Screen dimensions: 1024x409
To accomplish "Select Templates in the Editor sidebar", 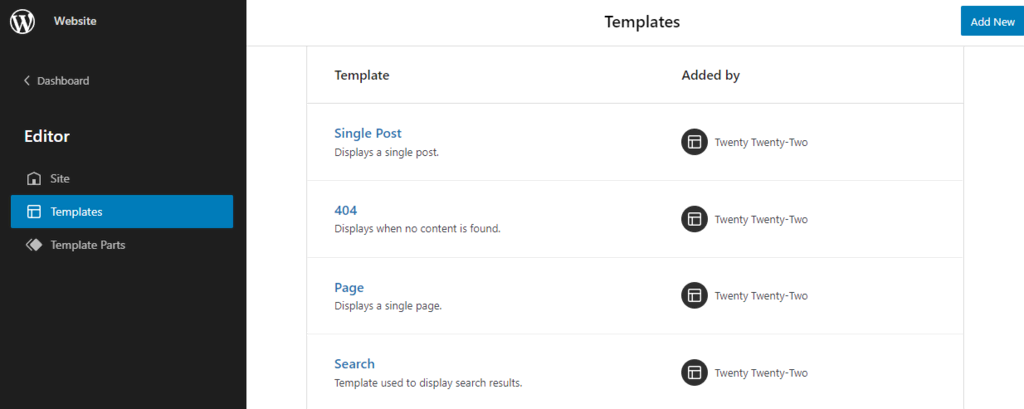I will click(x=122, y=212).
